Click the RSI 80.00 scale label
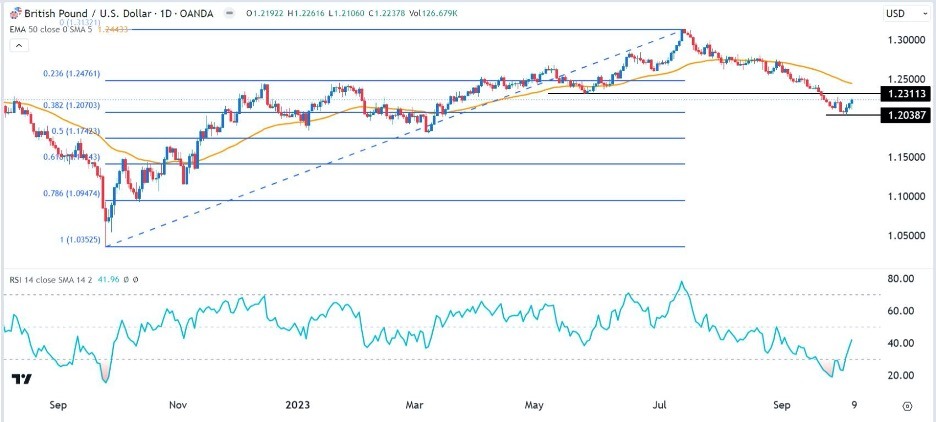 903,280
